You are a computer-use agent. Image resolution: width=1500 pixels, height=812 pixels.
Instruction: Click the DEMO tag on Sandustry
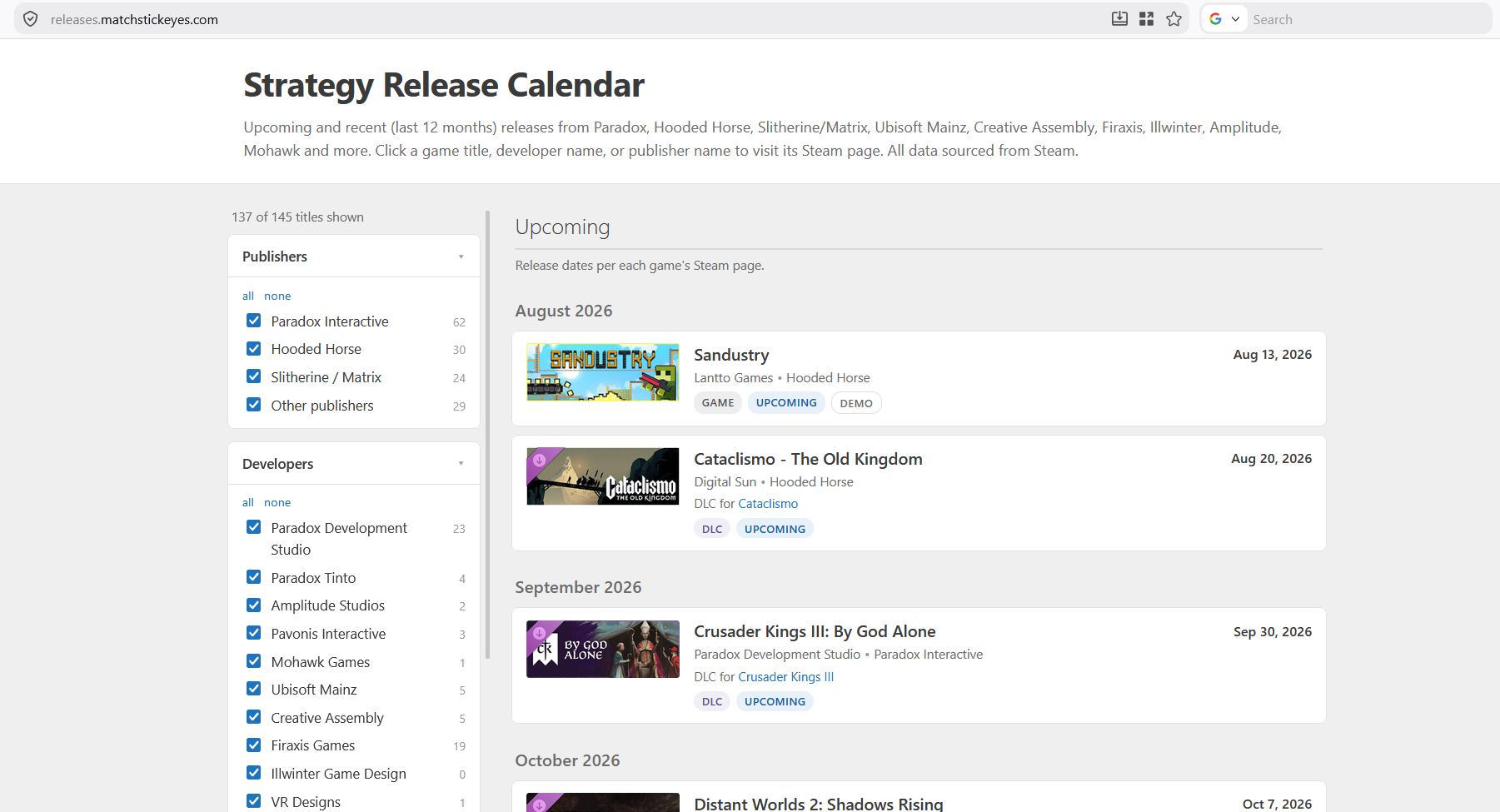pos(856,403)
